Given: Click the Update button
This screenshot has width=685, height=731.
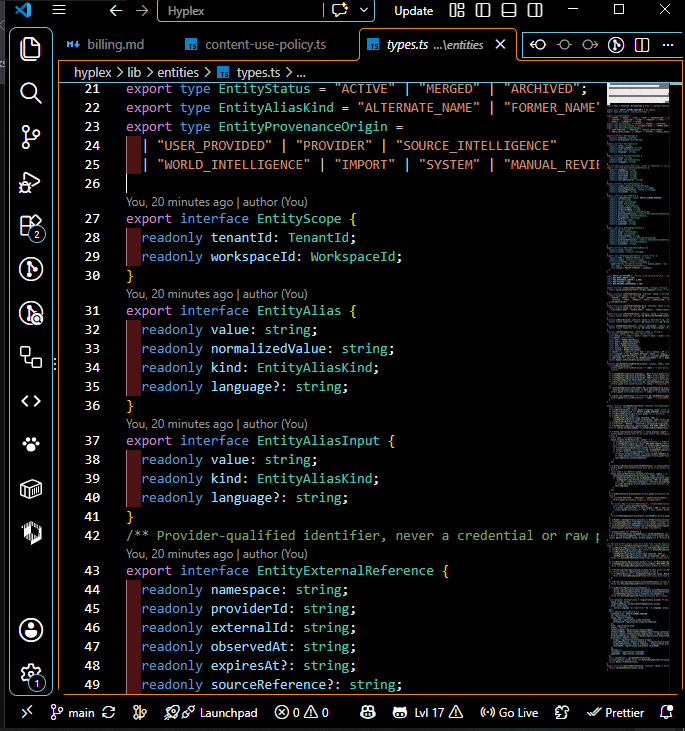Looking at the screenshot, I should point(413,11).
